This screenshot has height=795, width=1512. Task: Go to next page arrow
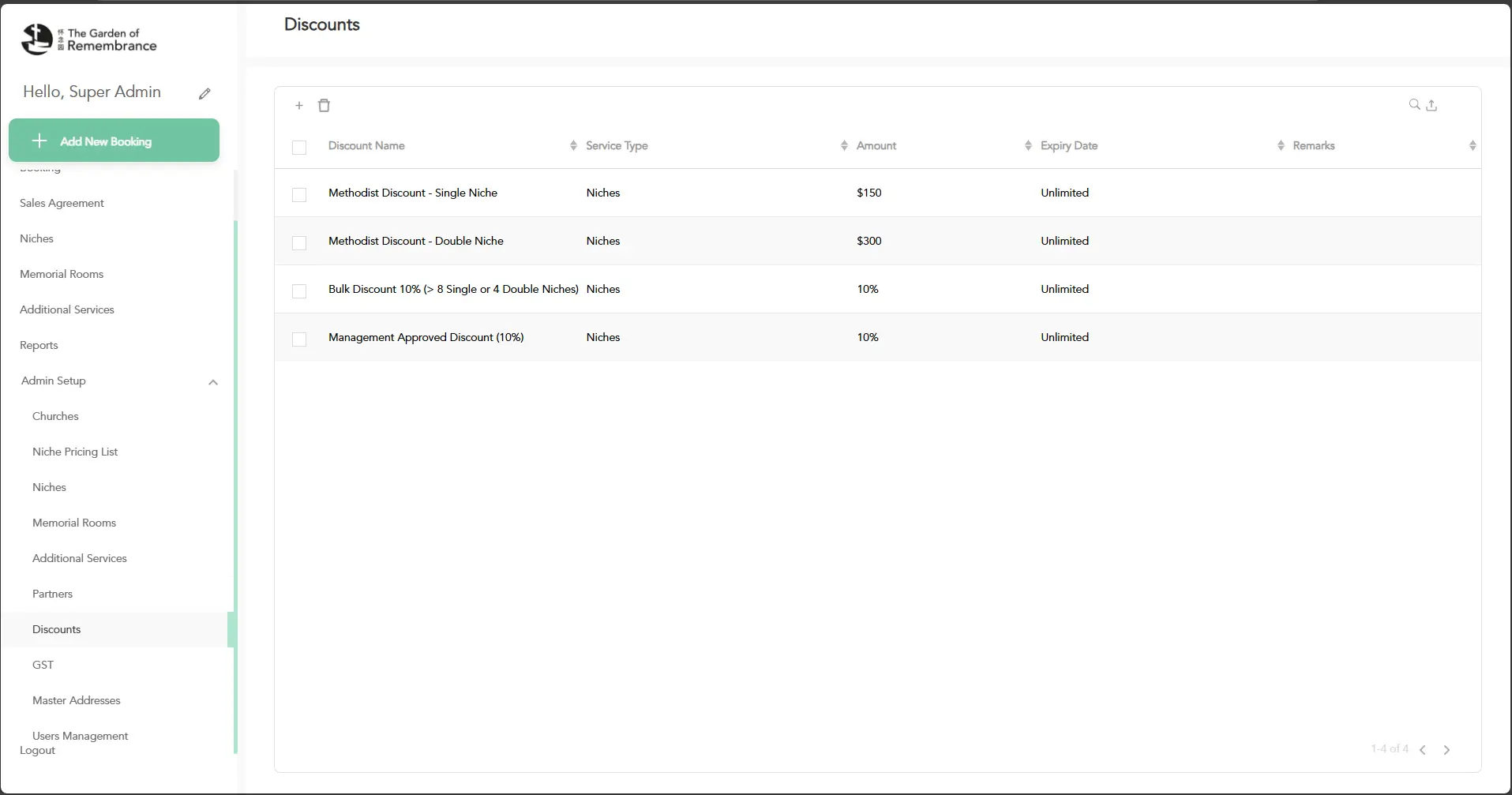[x=1446, y=750]
